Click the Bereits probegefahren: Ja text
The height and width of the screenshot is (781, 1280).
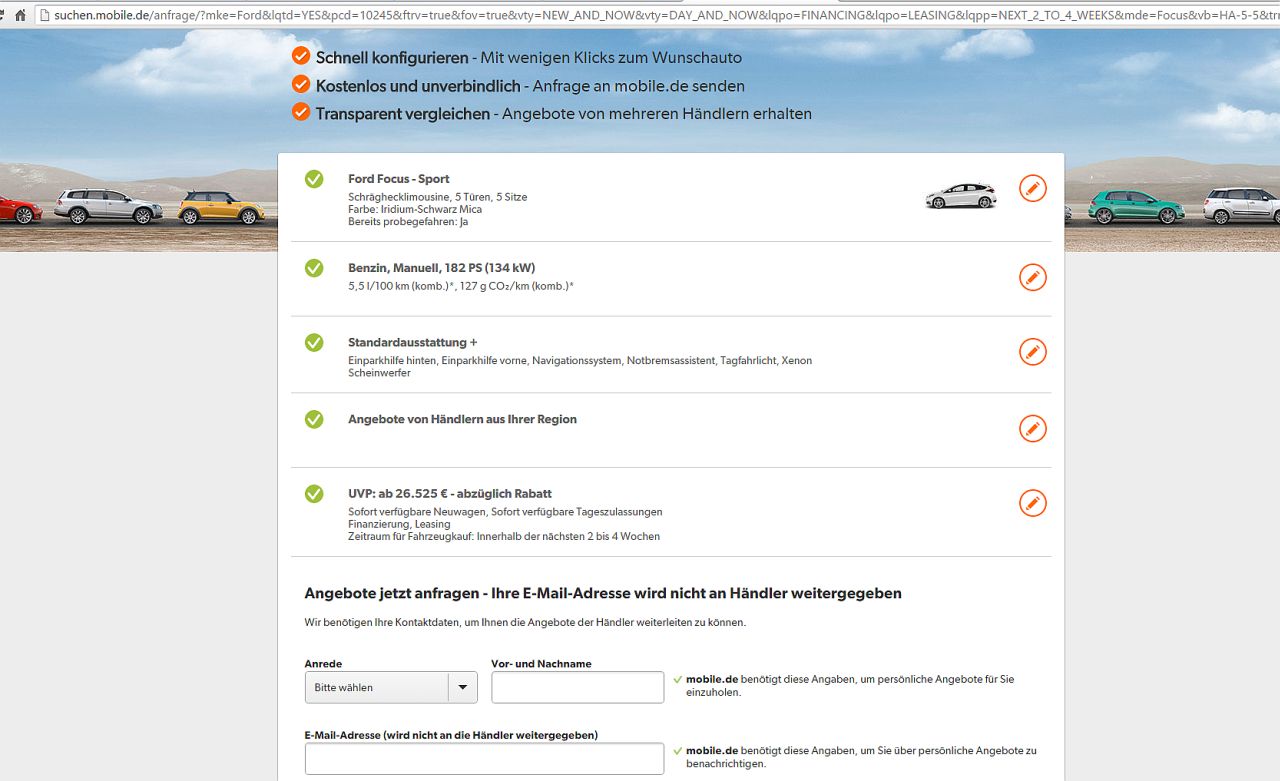(408, 221)
